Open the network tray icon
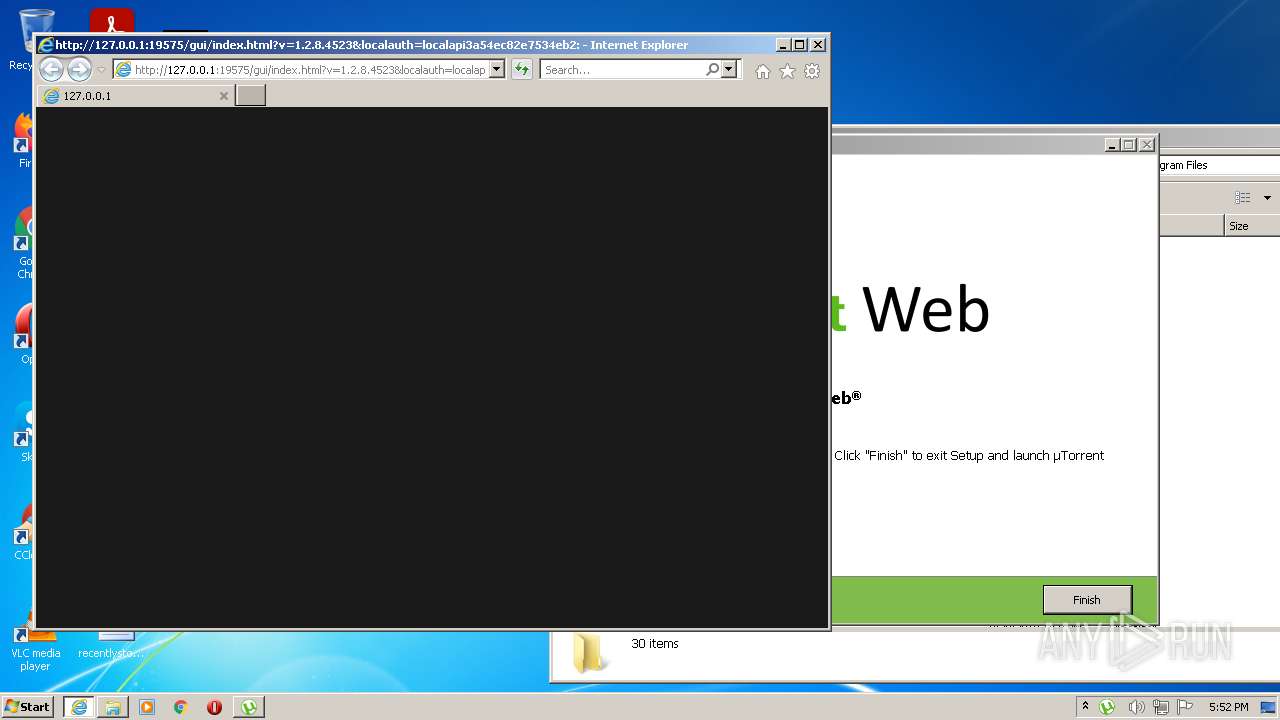The height and width of the screenshot is (720, 1280). point(1161,707)
